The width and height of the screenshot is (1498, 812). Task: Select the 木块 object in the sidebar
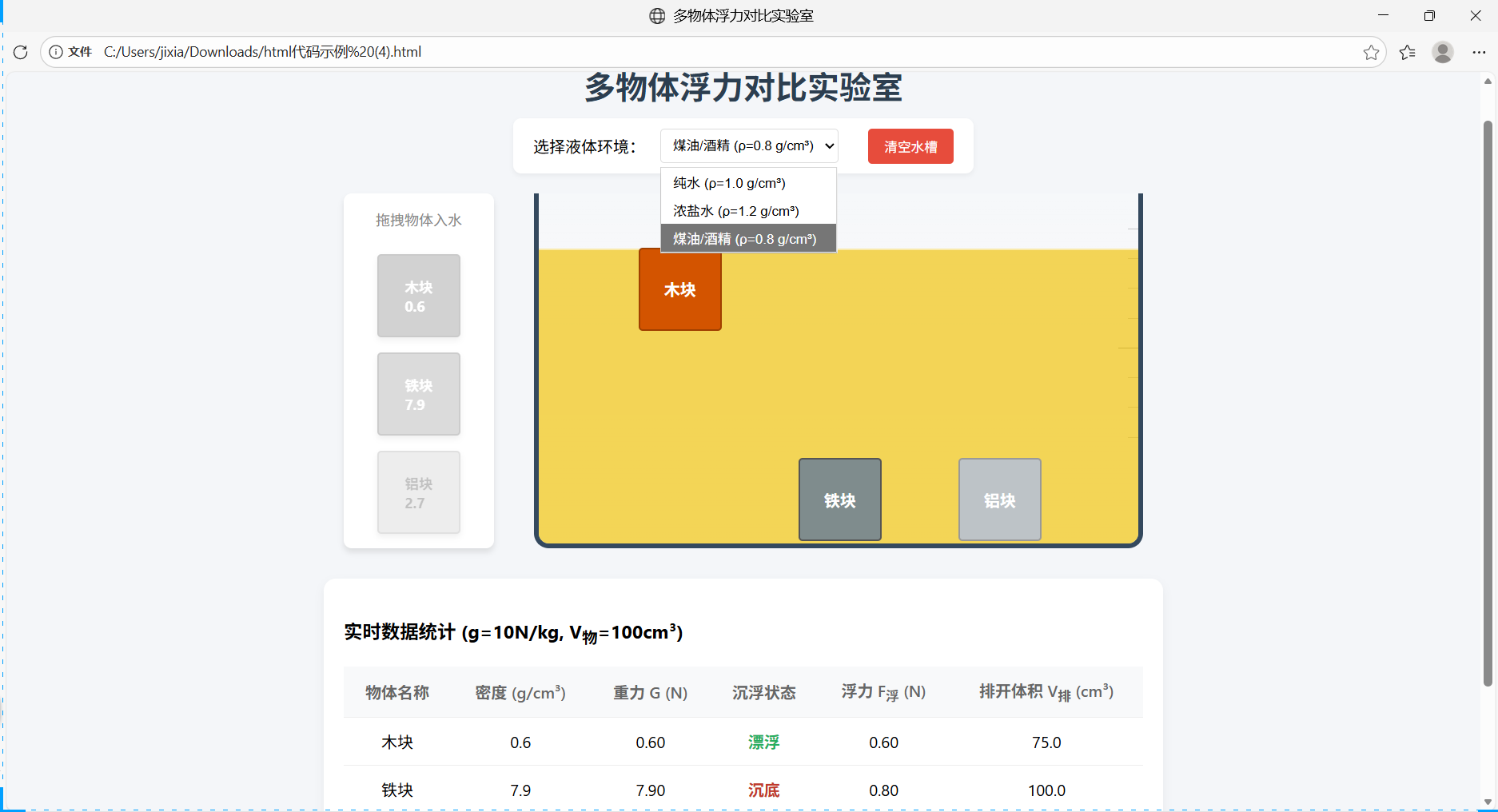418,296
